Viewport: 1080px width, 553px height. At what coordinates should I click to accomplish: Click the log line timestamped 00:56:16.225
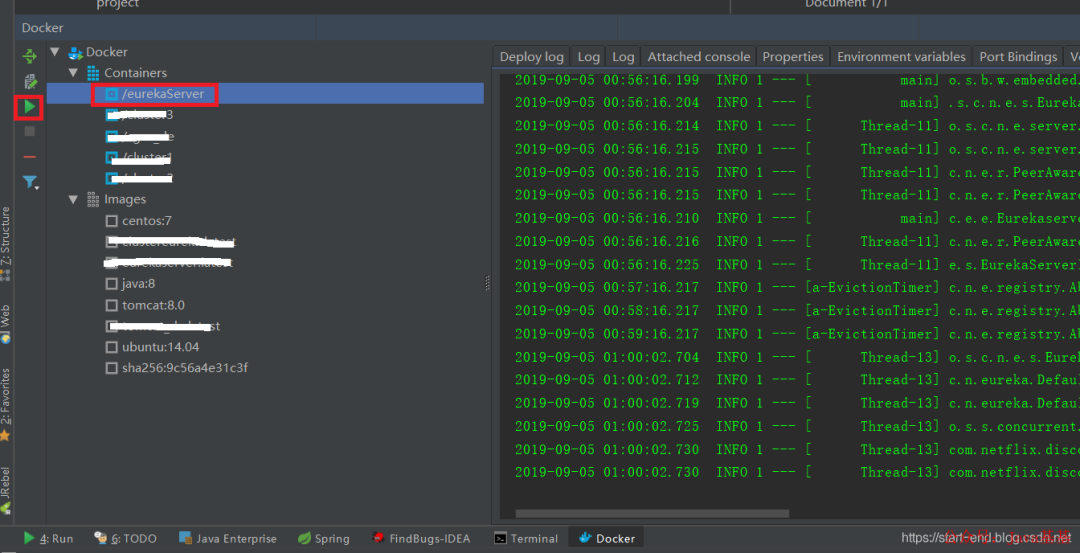click(797, 264)
